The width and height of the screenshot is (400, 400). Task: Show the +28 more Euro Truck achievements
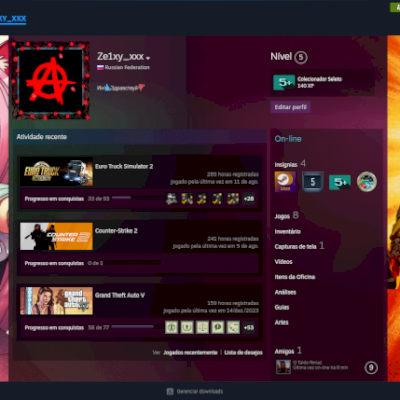249,199
